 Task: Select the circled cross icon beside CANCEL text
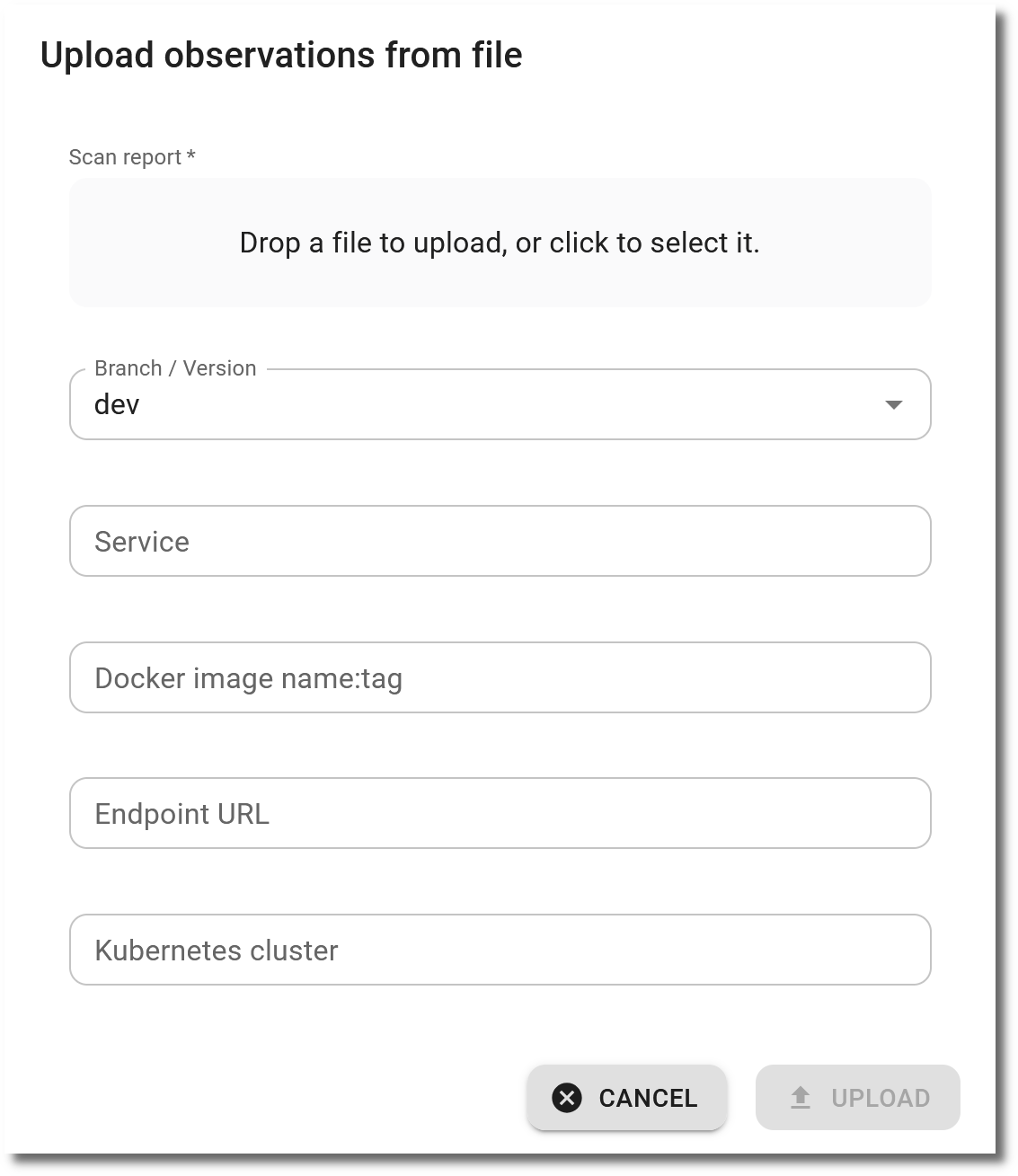567,1098
